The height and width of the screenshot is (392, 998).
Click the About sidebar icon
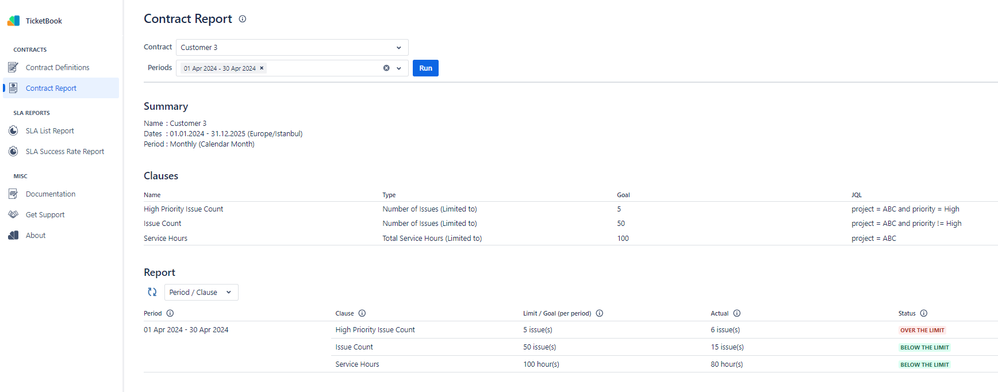tap(13, 235)
